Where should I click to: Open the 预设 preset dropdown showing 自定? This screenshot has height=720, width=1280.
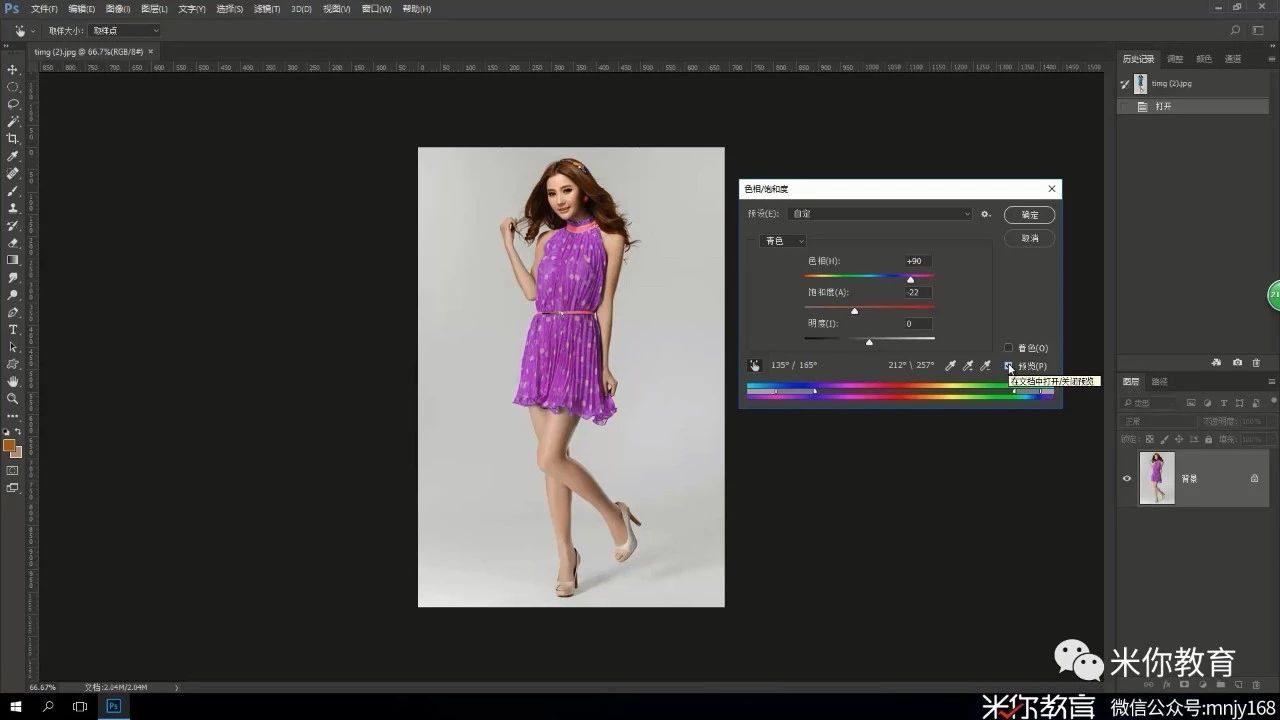[881, 214]
